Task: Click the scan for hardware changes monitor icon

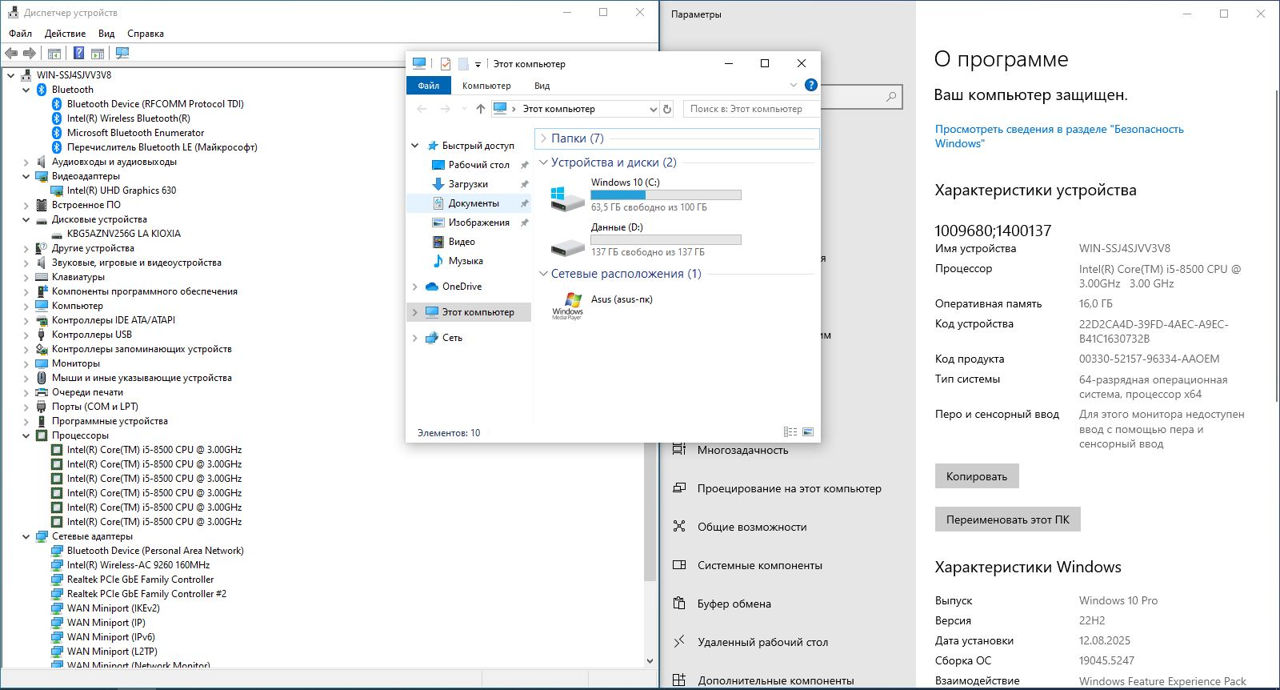Action: pos(122,53)
